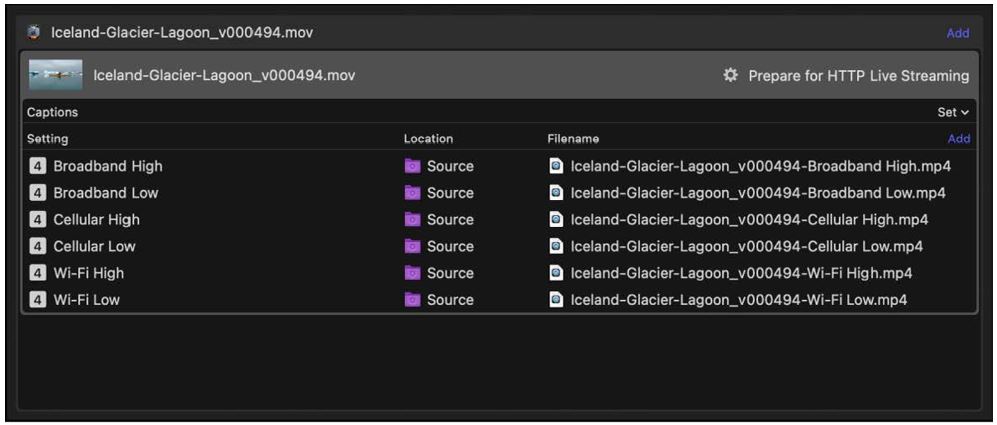Click the purple Source folder icon for Broadband Low
The height and width of the screenshot is (425, 997).
[412, 193]
